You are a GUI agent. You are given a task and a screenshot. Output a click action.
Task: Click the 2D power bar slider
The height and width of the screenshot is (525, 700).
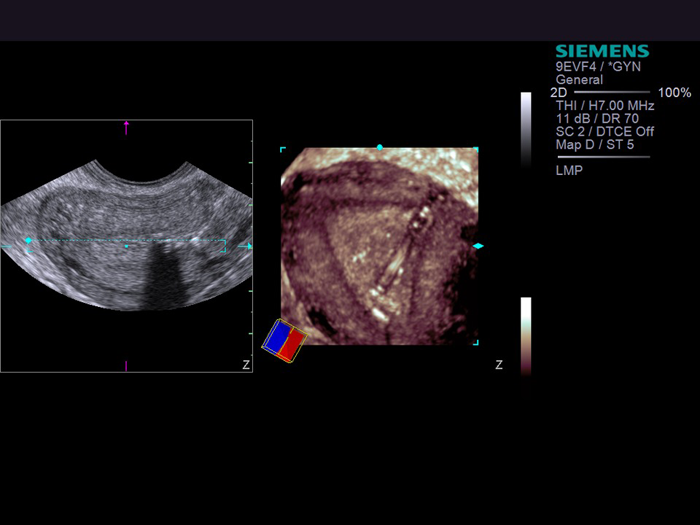click(x=612, y=92)
